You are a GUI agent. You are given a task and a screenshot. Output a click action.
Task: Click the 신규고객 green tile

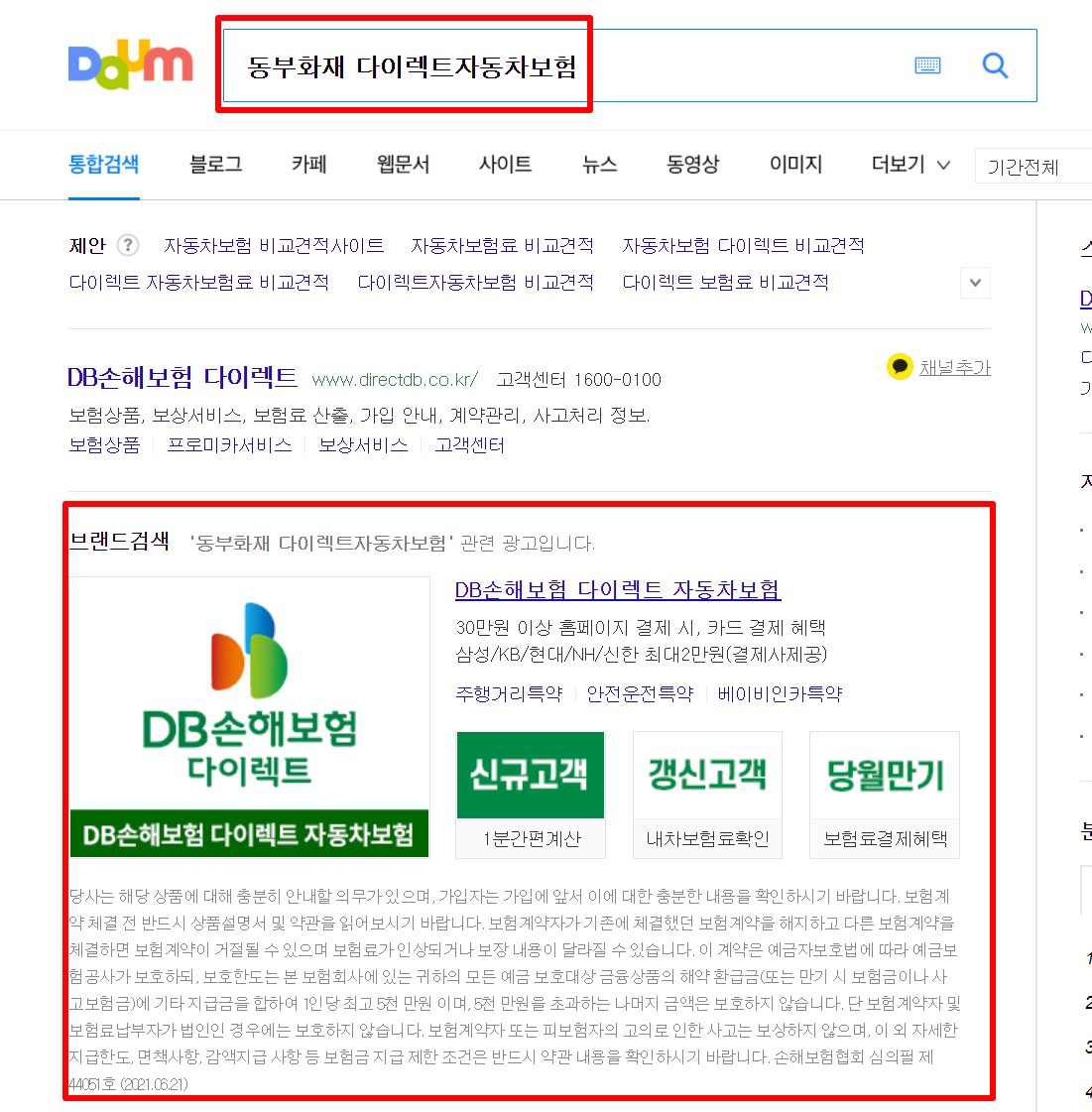pyautogui.click(x=531, y=775)
